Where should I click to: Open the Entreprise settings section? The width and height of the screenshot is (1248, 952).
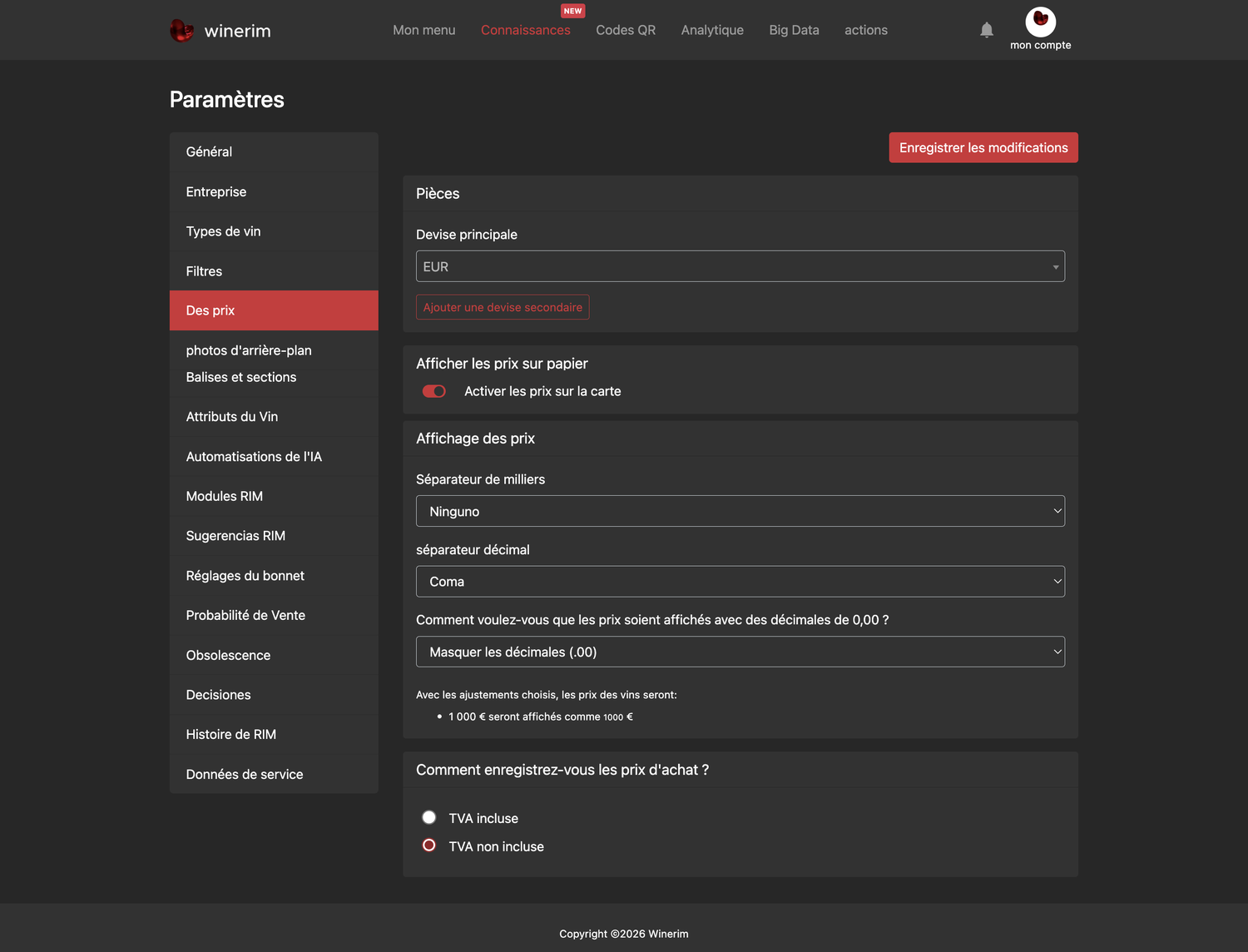(x=274, y=191)
